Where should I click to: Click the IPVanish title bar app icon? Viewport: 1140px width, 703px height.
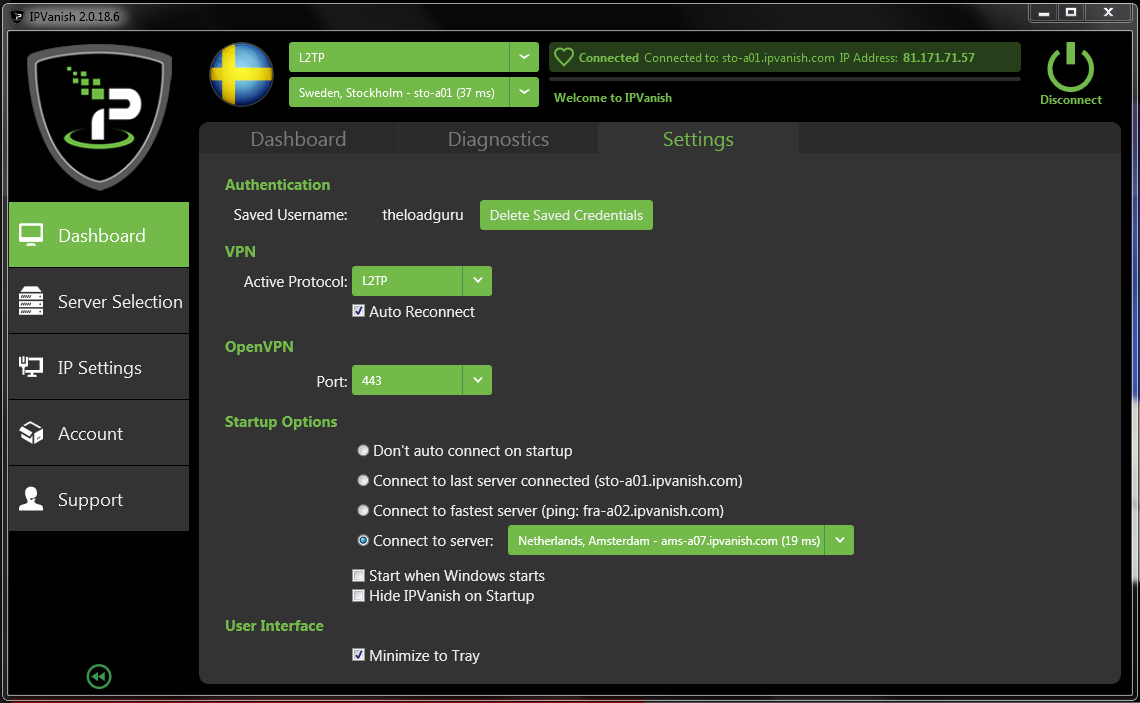pos(17,16)
